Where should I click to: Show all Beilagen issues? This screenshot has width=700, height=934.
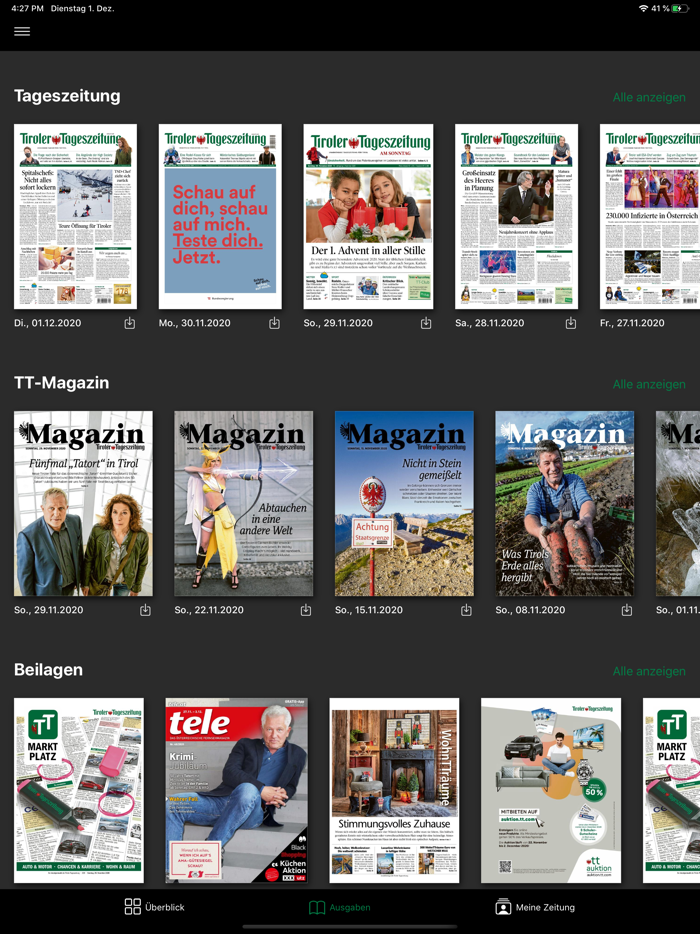tap(649, 671)
